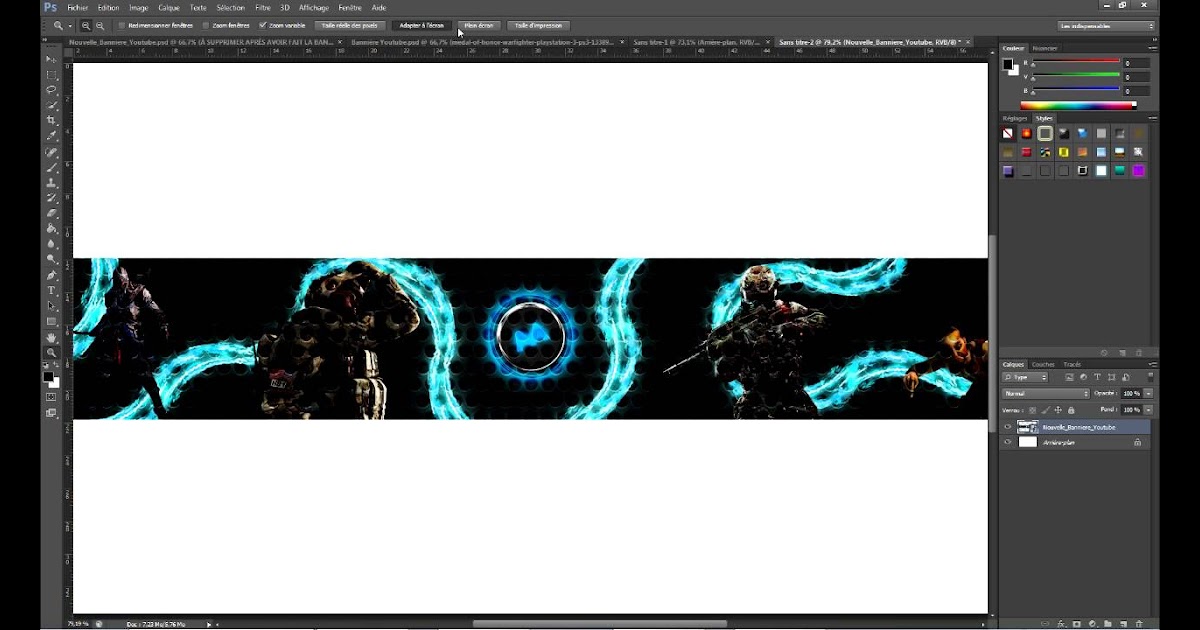Select the Hand tool

(52, 338)
